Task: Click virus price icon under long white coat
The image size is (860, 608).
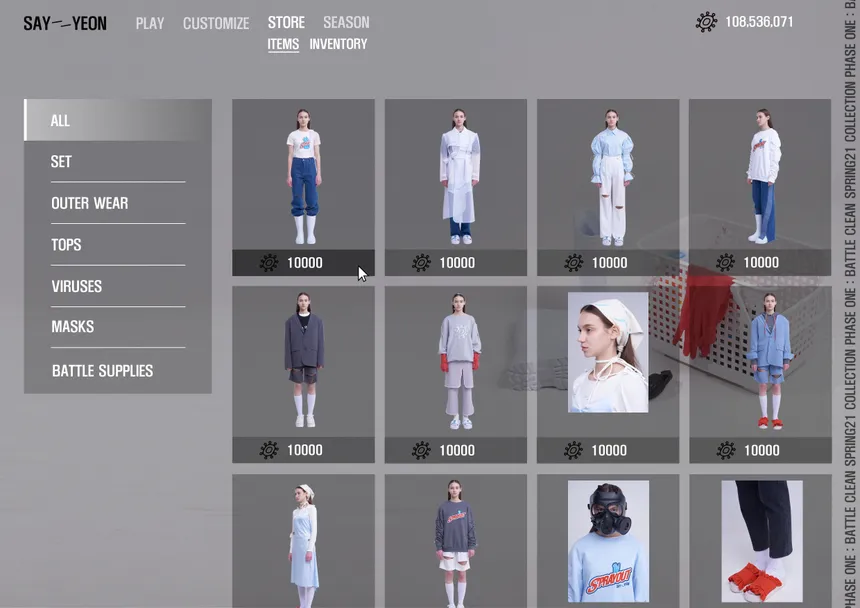Action: [x=421, y=263]
